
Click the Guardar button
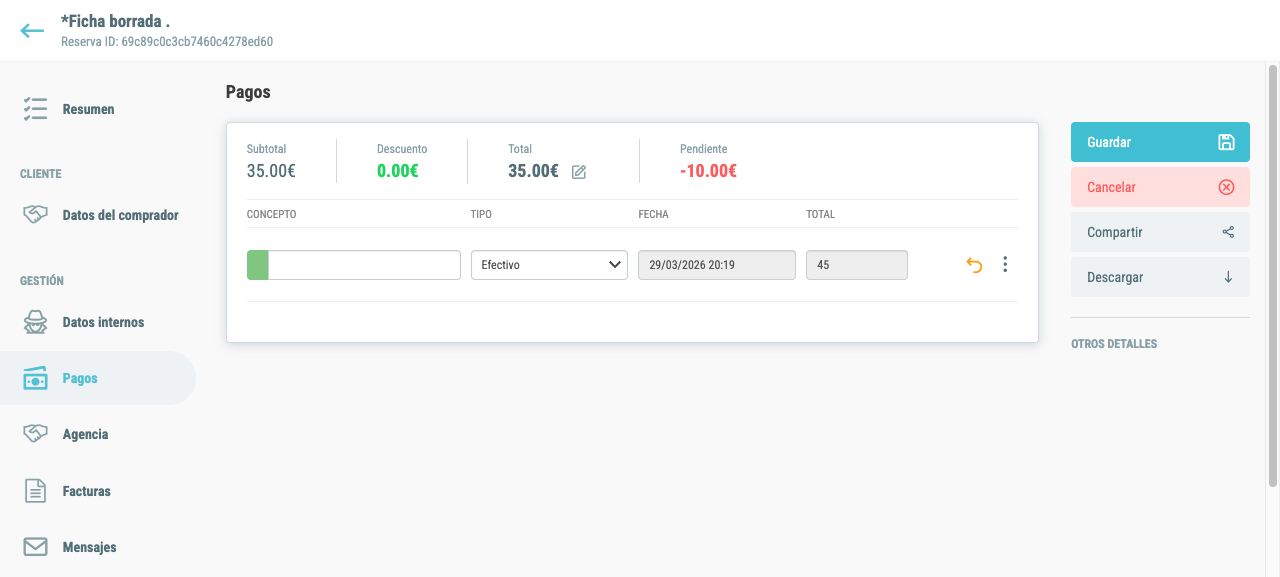[x=1160, y=142]
